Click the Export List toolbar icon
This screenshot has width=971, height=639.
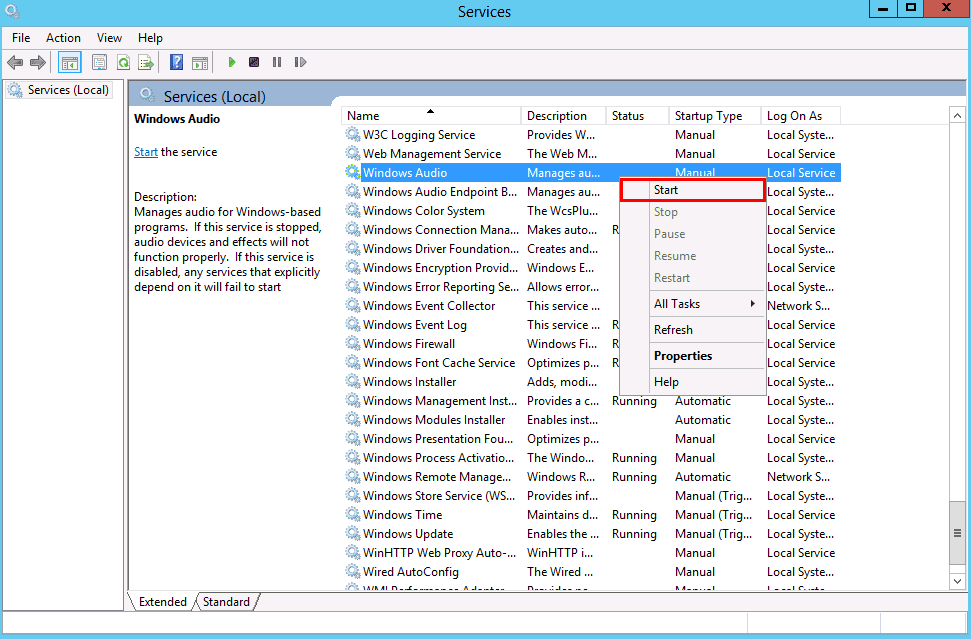pyautogui.click(x=146, y=62)
